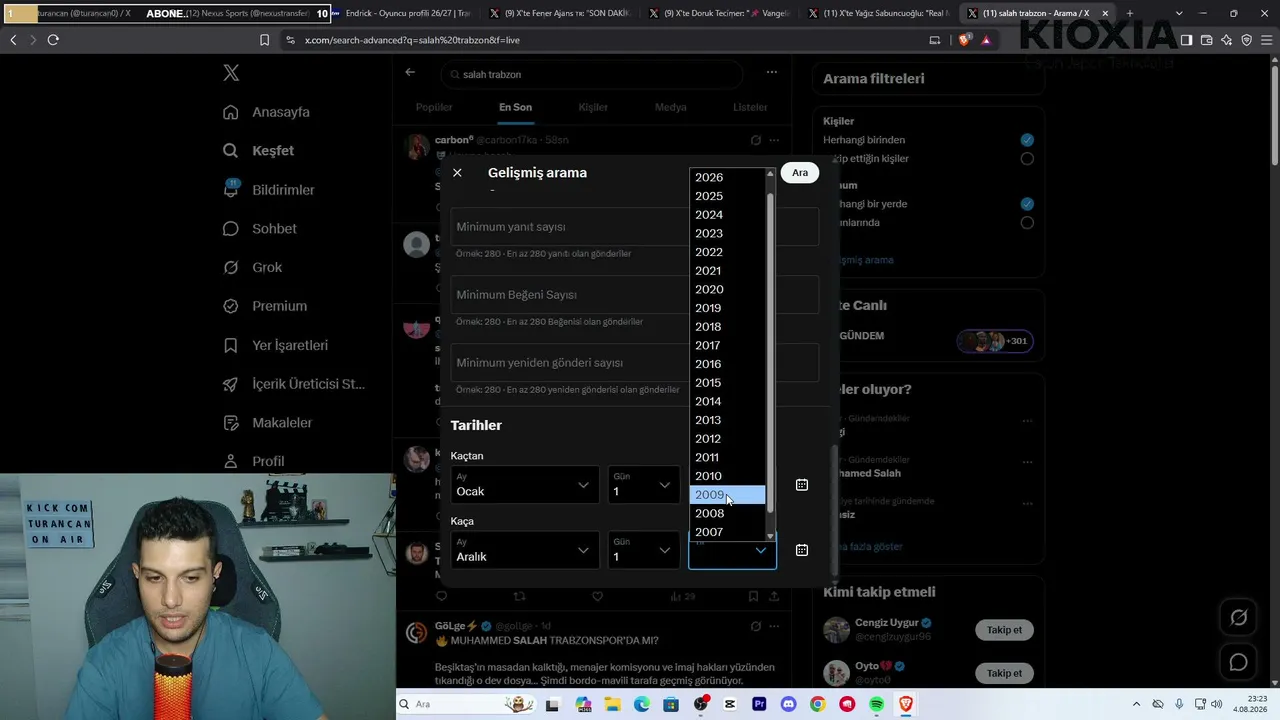The height and width of the screenshot is (720, 1280).
Task: Open File Explorer from the taskbar
Action: click(x=612, y=705)
